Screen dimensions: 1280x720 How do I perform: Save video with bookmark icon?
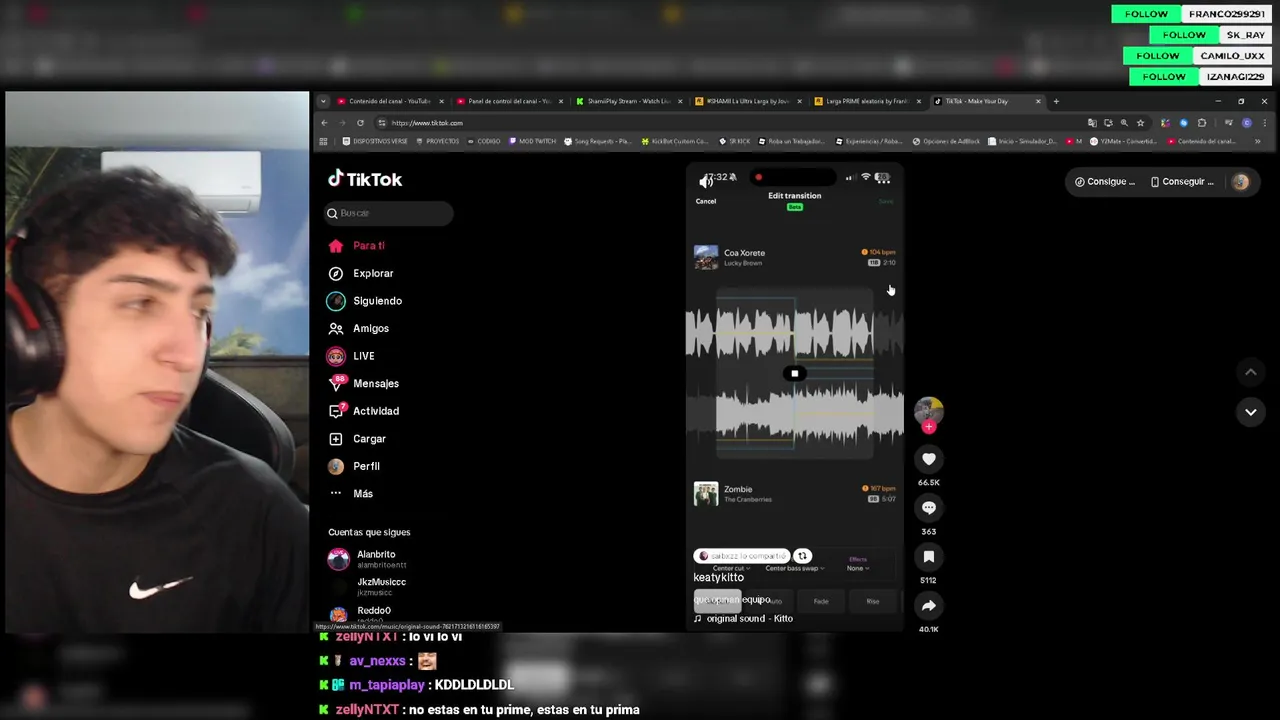[929, 556]
